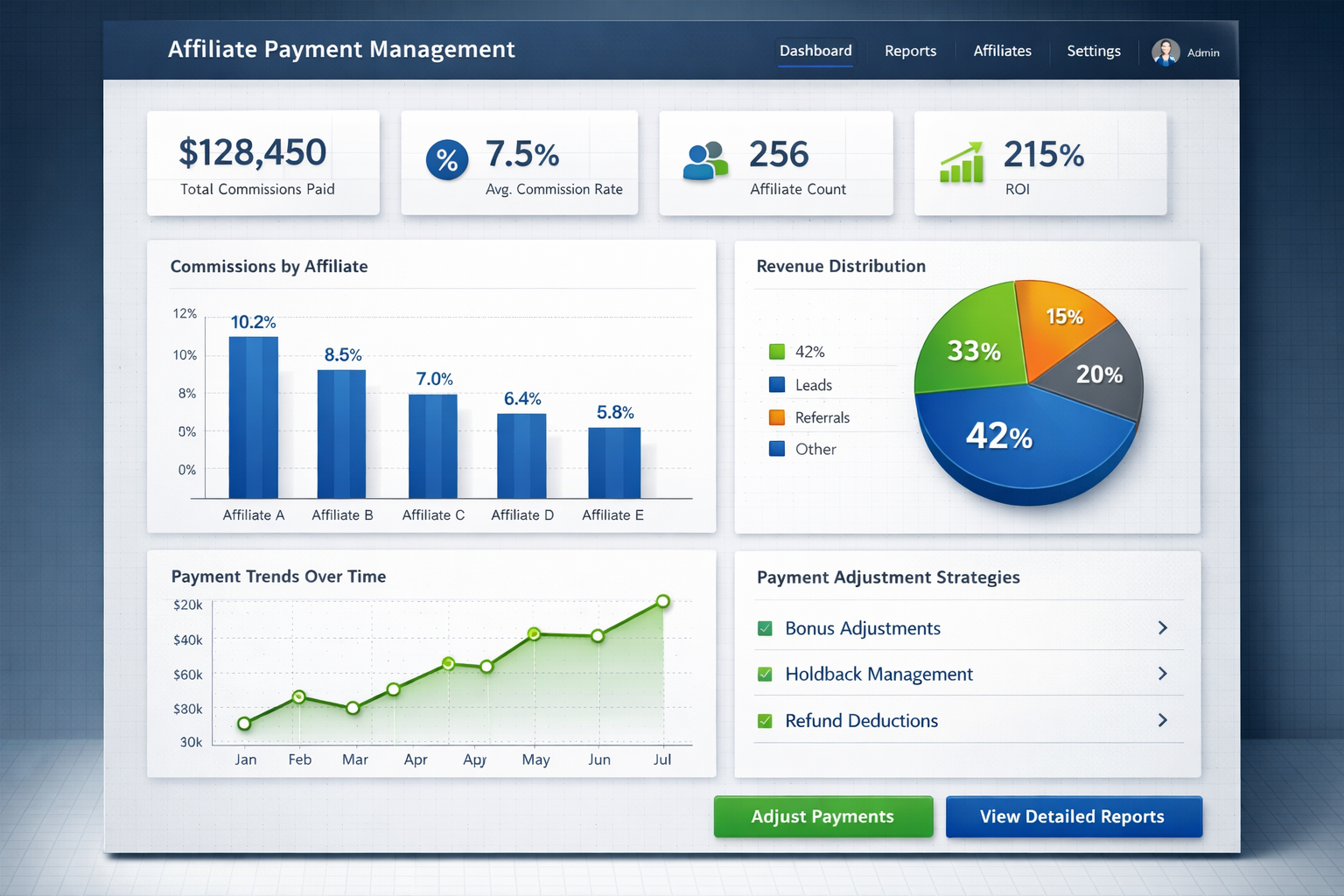Navigate to Settings
1344x896 pixels.
(x=1093, y=51)
